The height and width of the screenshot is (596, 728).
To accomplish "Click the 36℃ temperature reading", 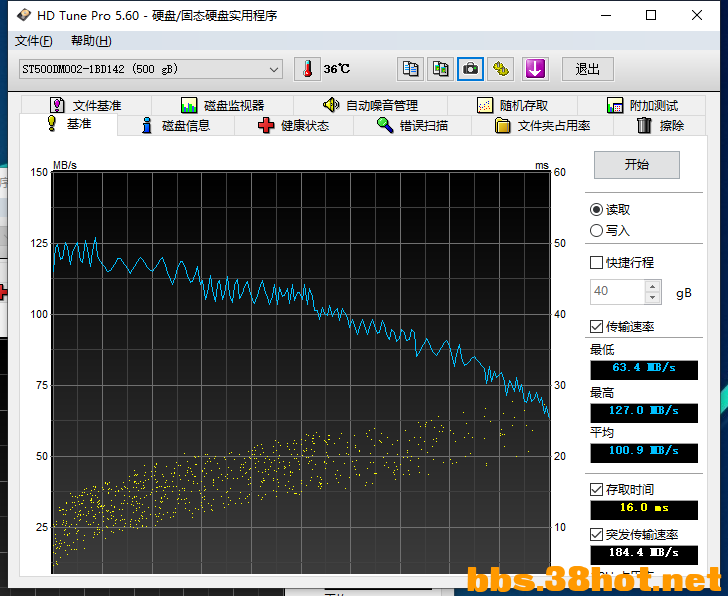I will pos(337,69).
